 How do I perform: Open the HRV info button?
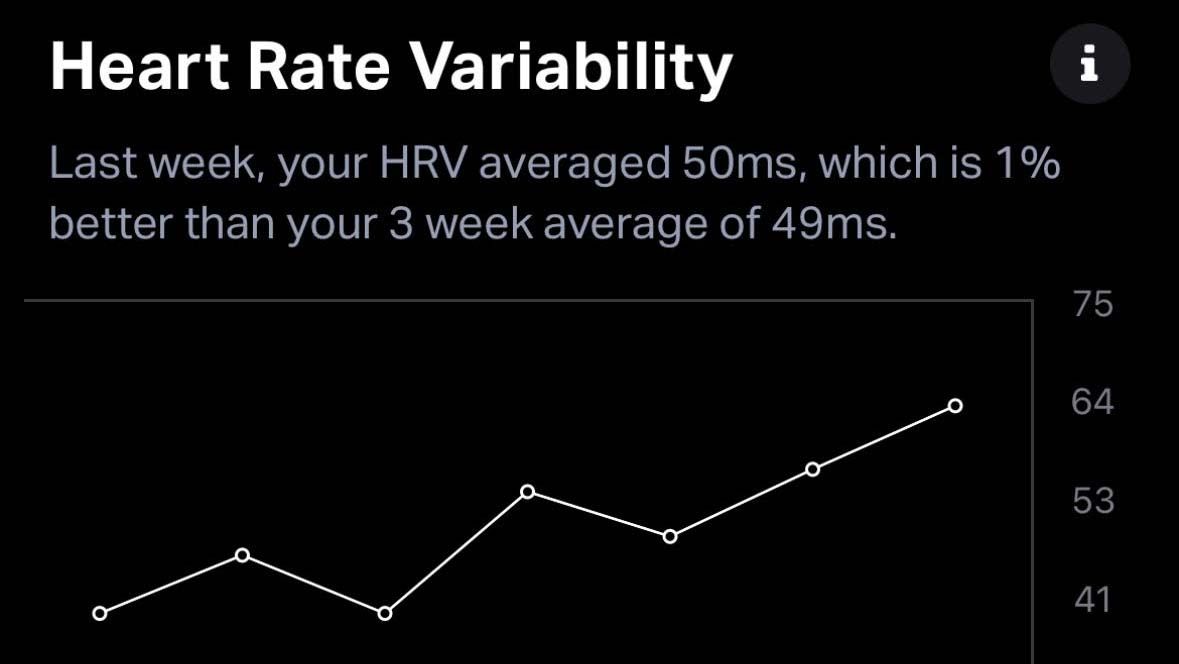[x=1090, y=63]
